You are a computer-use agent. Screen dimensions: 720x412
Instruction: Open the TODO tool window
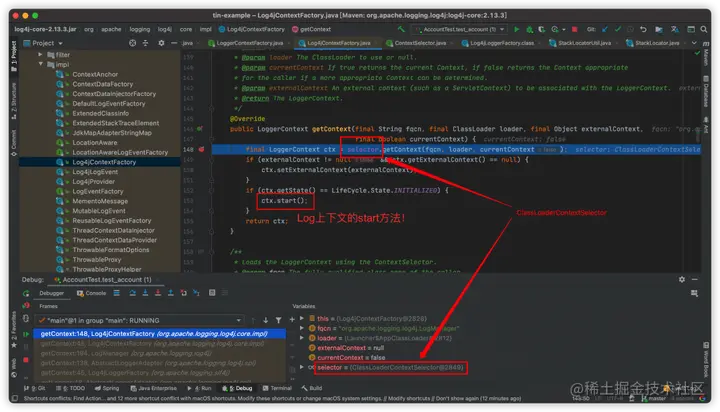pos(70,388)
